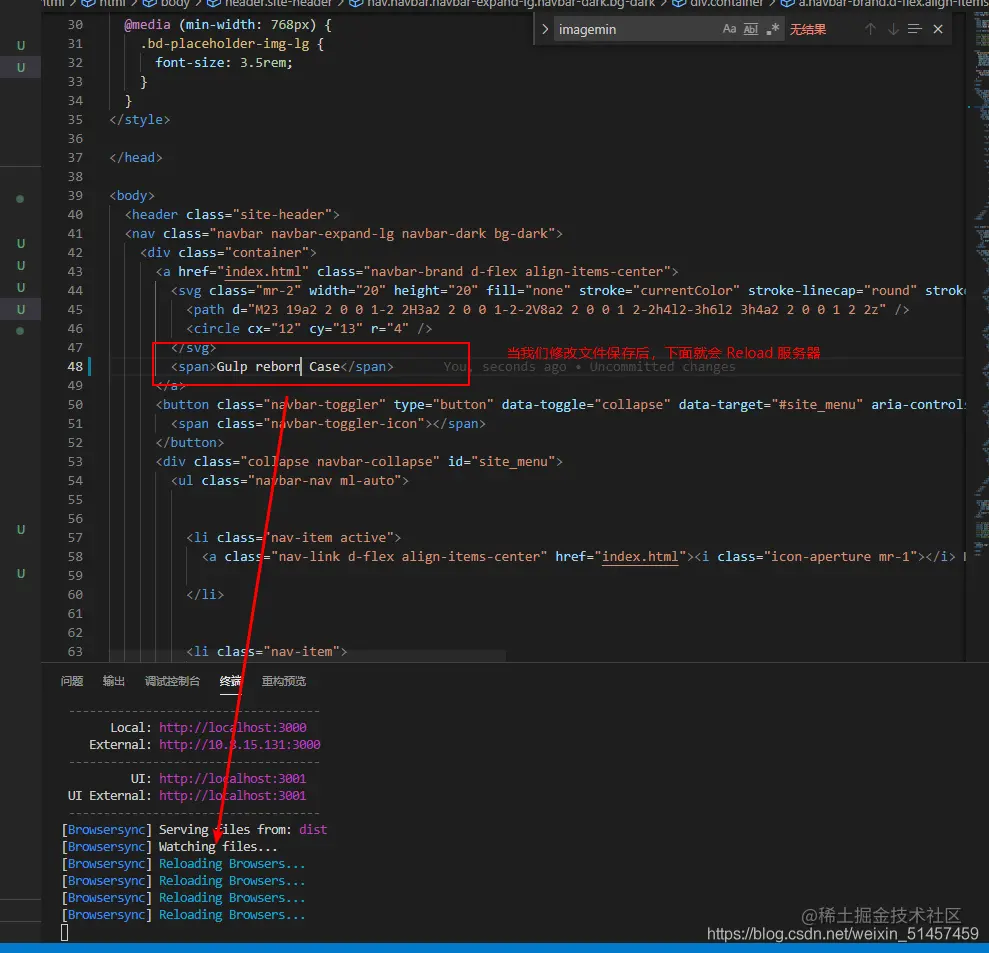Click the </head> tag on line 37

click(136, 158)
